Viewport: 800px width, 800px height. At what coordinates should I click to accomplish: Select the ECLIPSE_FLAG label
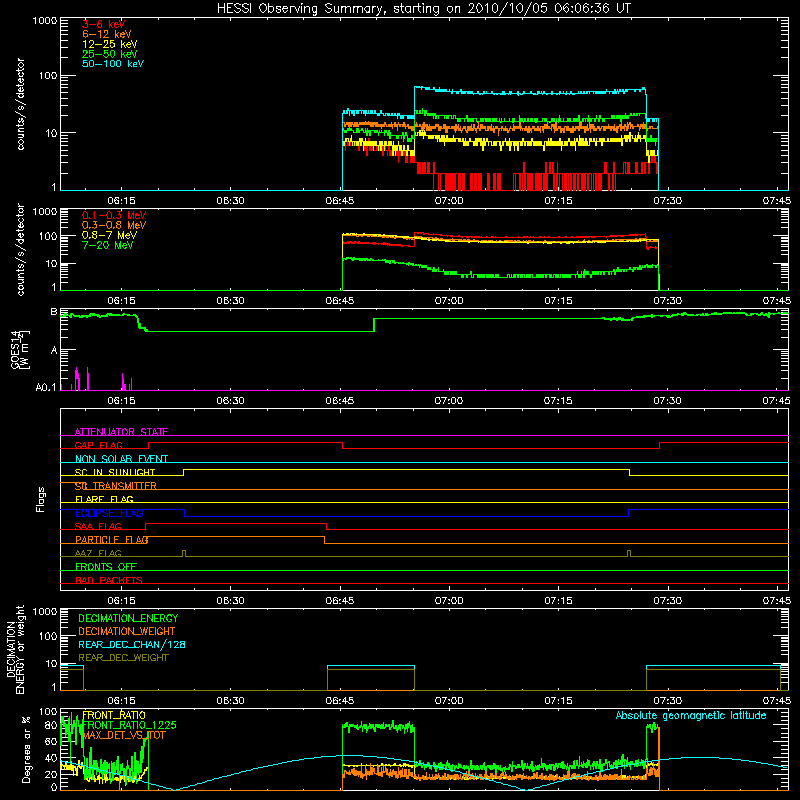[109, 513]
